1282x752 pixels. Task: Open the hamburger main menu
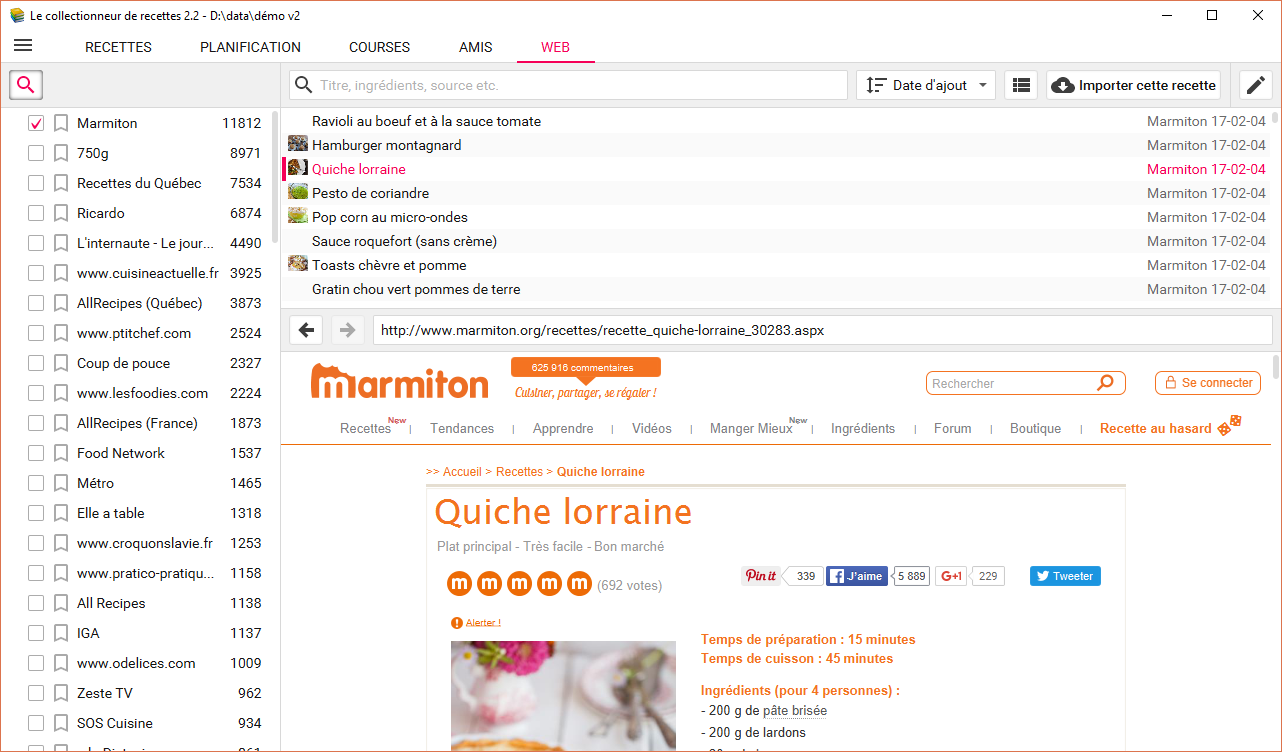(23, 46)
